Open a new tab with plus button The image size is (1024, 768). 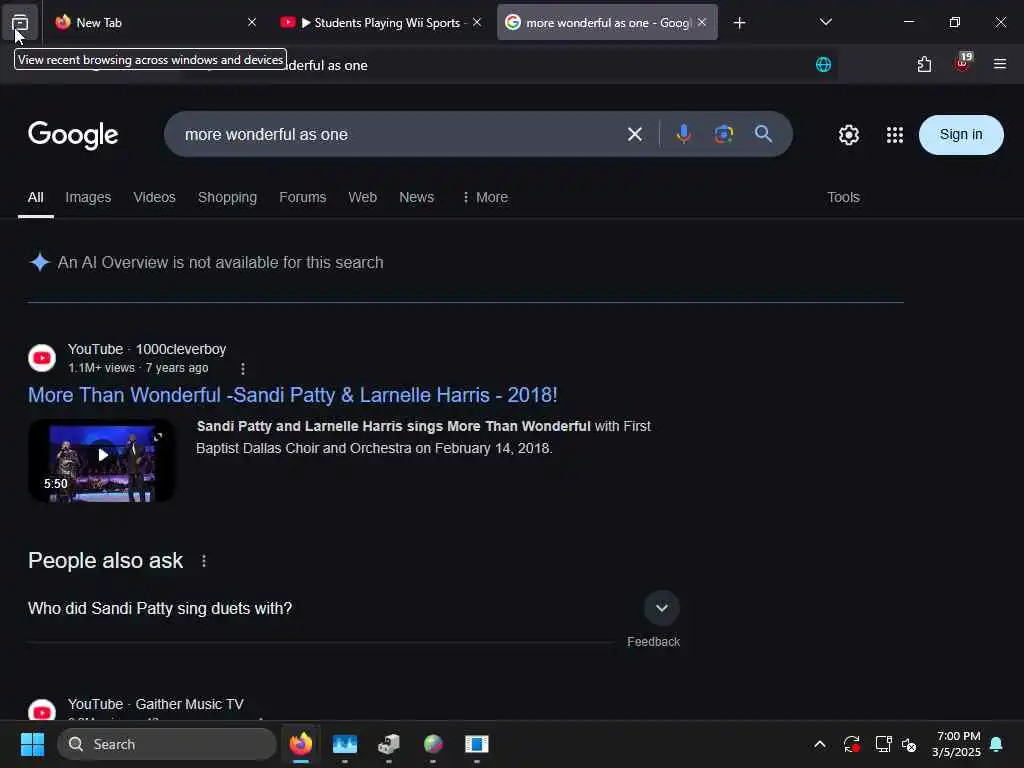click(x=739, y=23)
